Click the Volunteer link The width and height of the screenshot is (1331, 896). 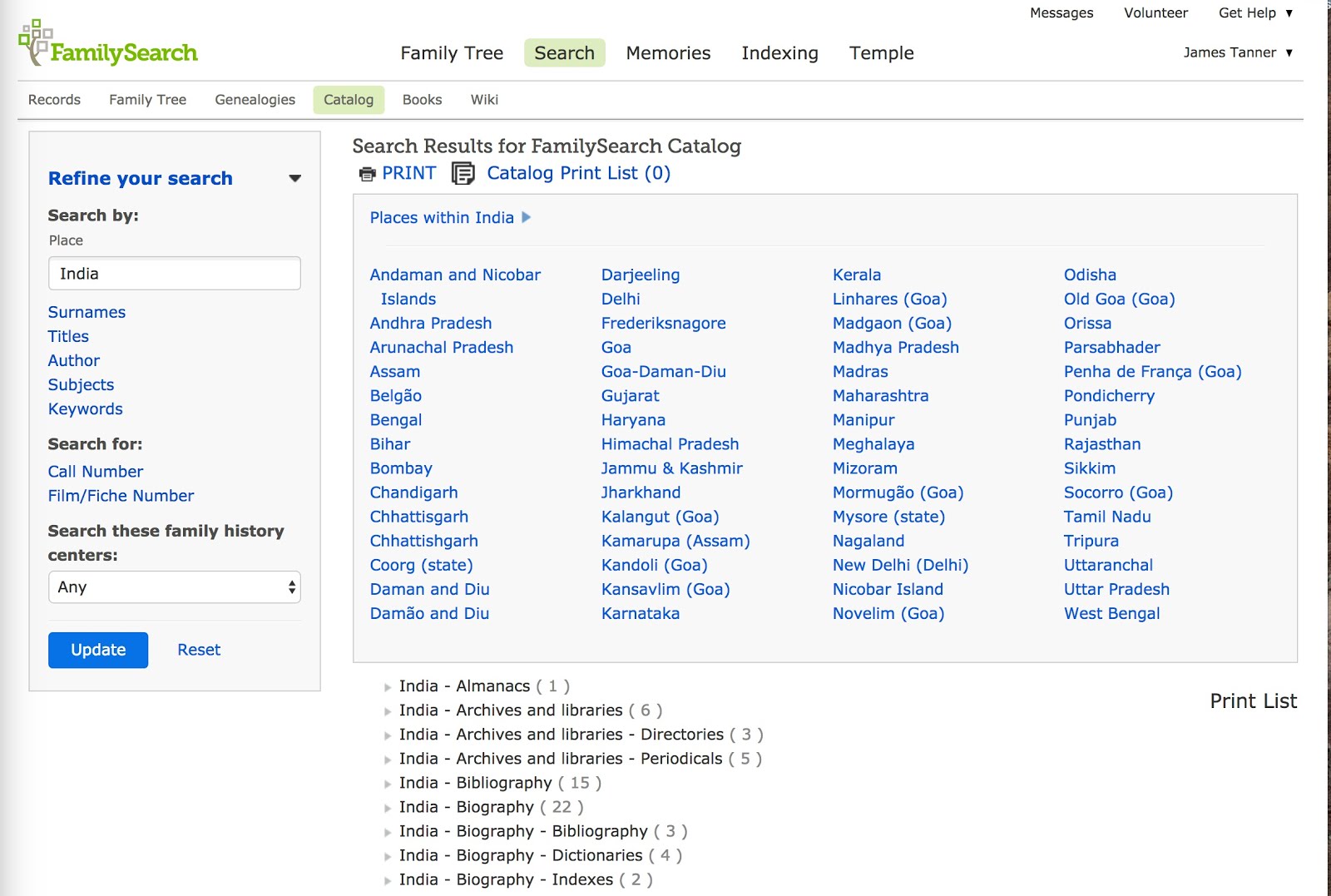point(1155,12)
